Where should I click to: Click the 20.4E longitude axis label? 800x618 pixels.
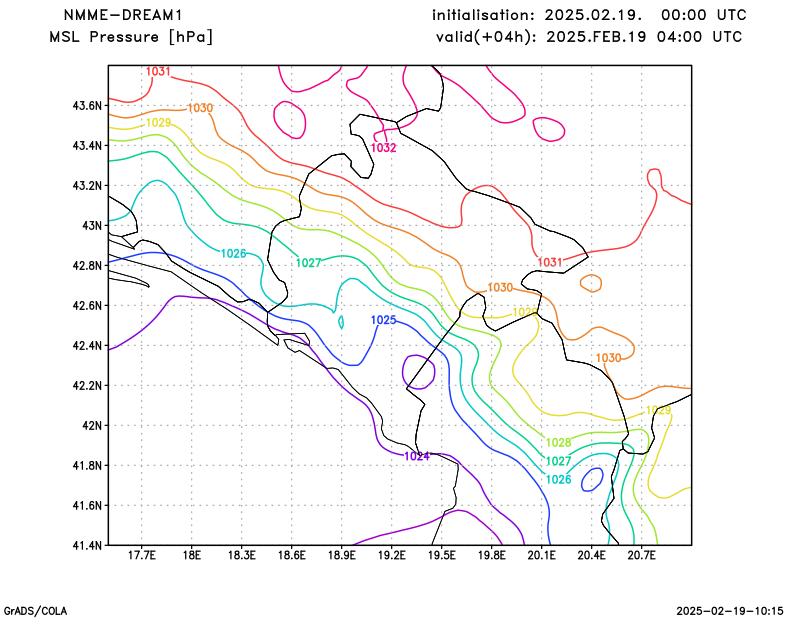[591, 556]
